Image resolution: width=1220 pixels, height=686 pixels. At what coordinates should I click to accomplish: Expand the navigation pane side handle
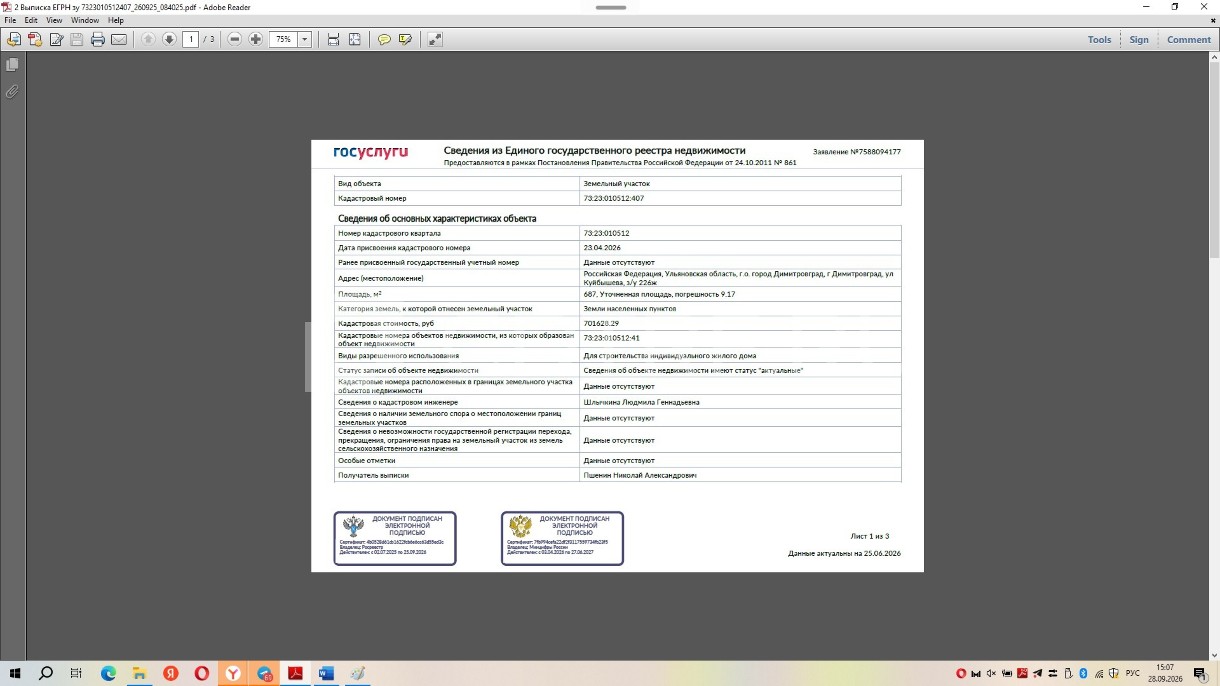tap(309, 356)
